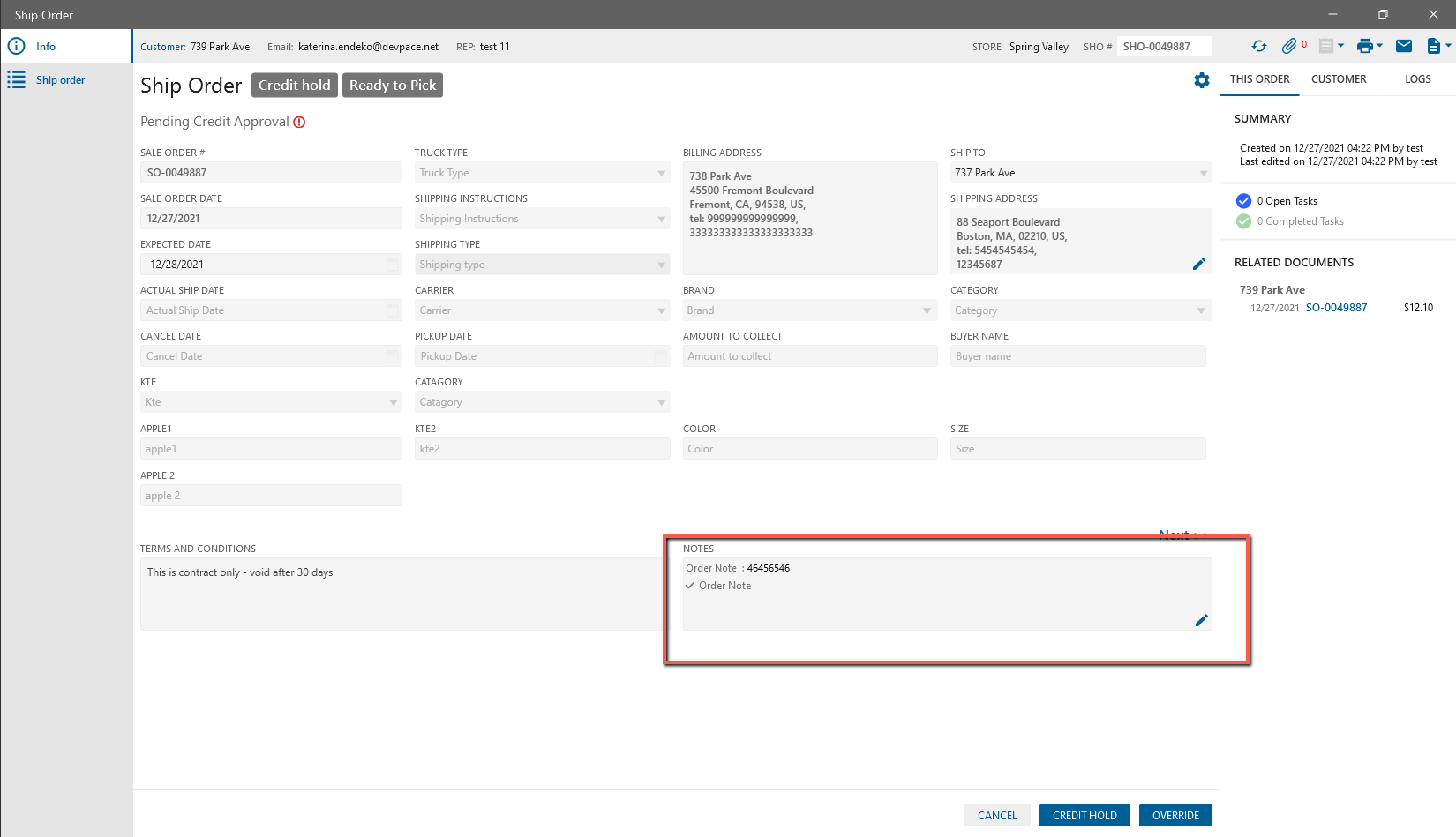Click the Ready to Pick status badge

(x=393, y=85)
